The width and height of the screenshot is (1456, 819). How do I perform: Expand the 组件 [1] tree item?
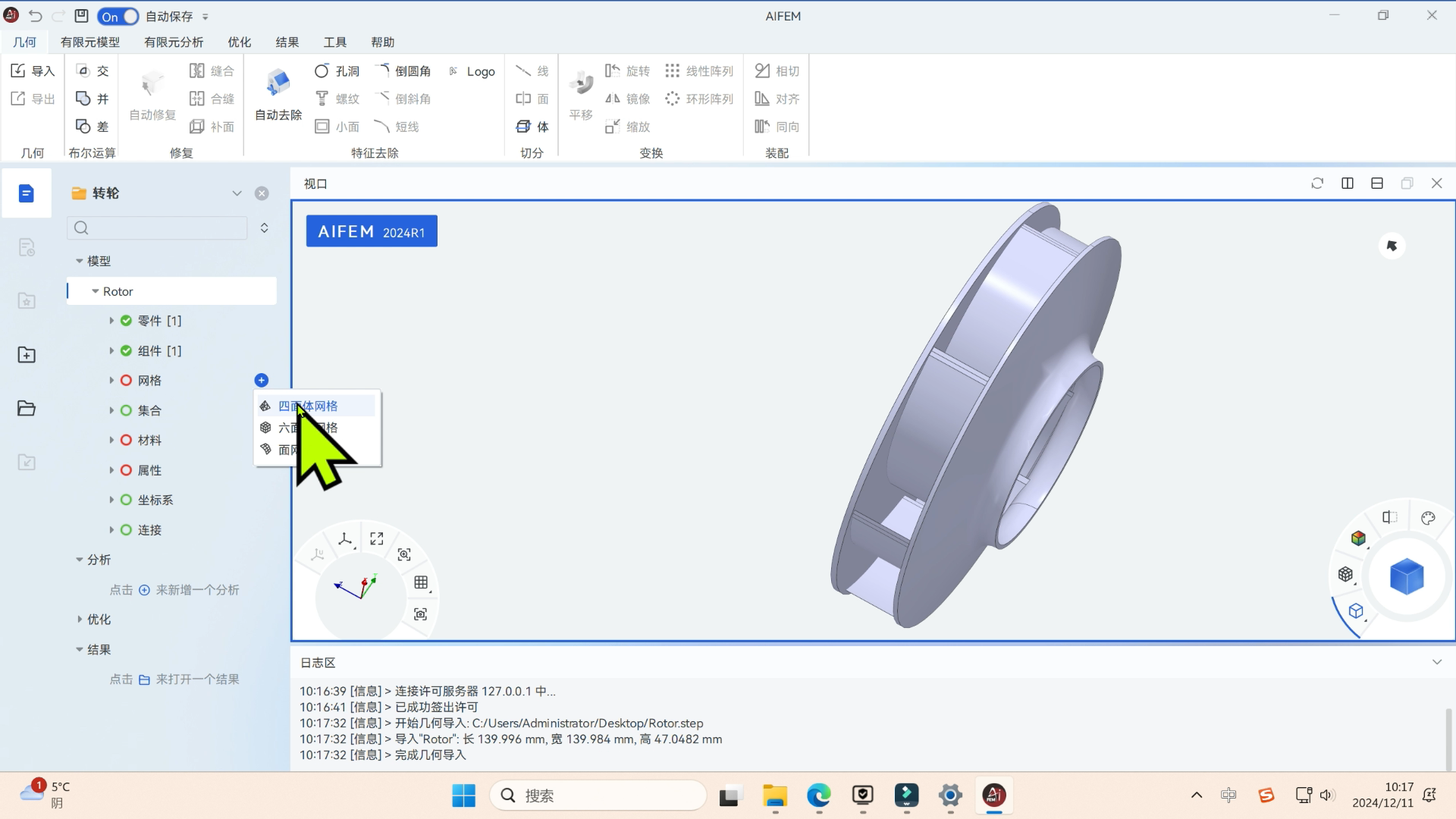(112, 350)
